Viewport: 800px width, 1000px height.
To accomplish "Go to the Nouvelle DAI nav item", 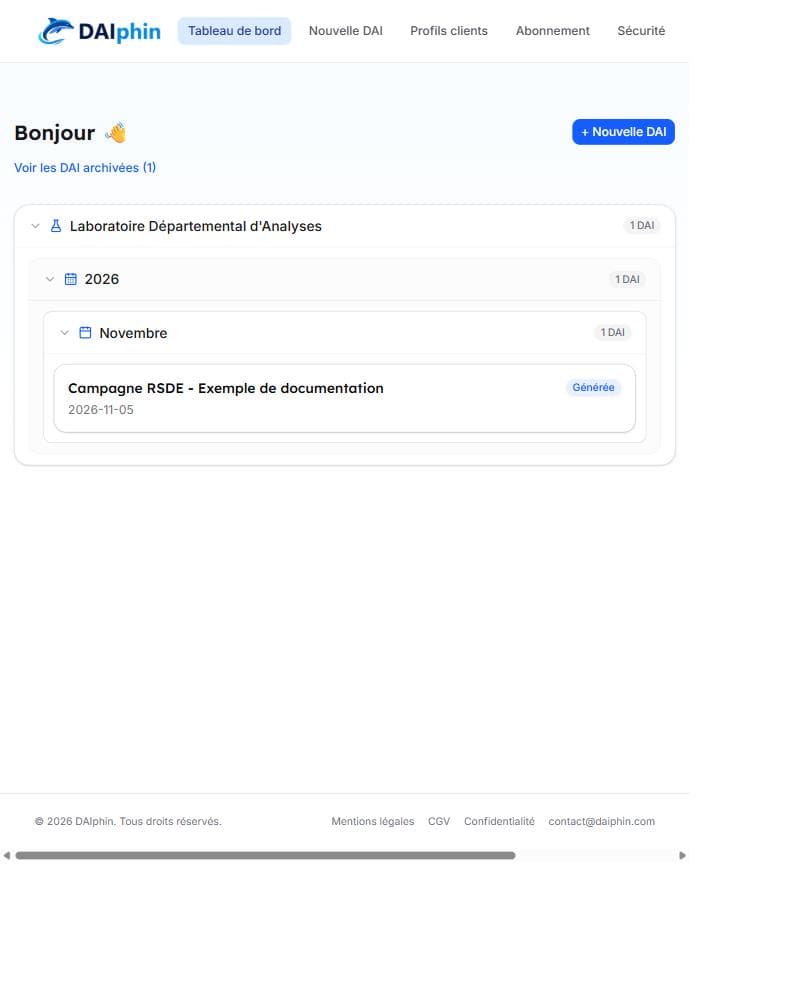I will tap(346, 31).
